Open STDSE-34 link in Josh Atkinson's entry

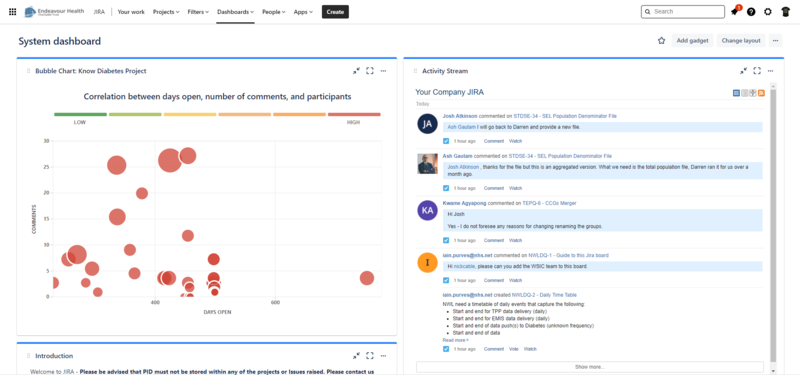point(565,116)
